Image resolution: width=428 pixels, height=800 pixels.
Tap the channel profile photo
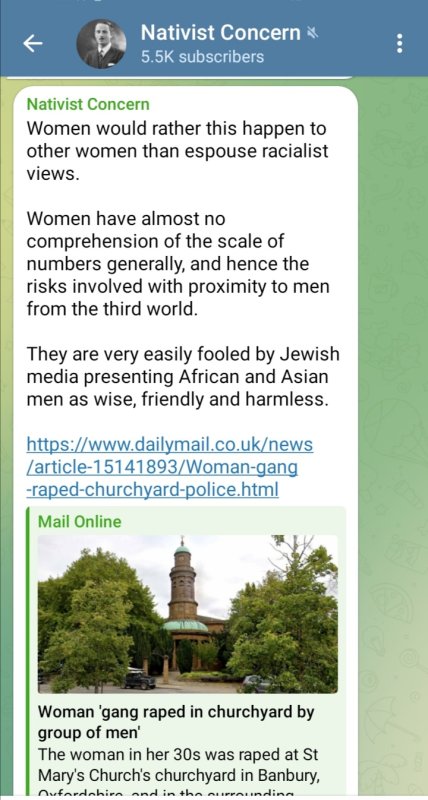101,44
